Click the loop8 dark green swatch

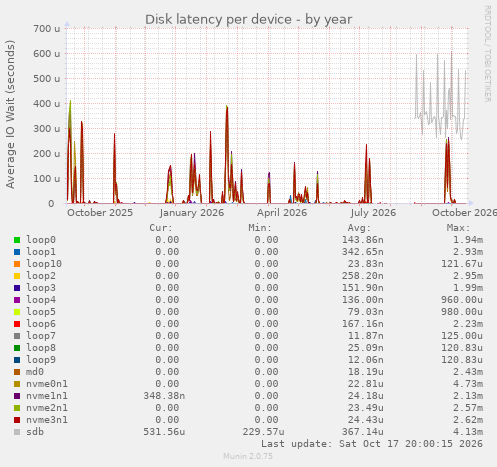click(17, 348)
